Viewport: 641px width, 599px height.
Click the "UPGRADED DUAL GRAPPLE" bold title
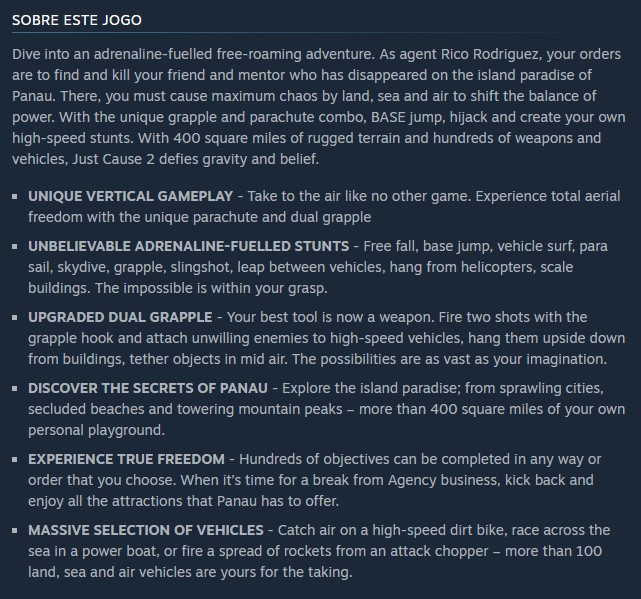[119, 317]
